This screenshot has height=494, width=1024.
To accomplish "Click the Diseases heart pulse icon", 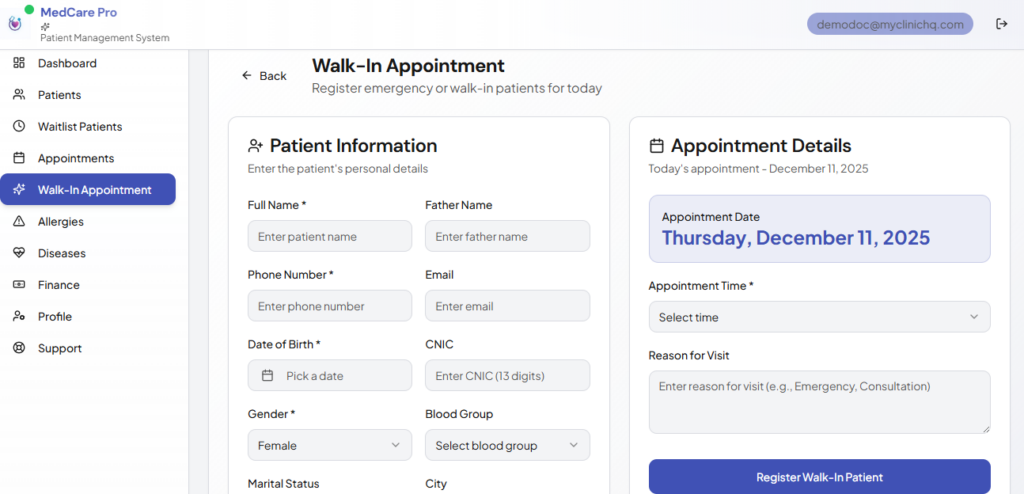I will coord(18,253).
